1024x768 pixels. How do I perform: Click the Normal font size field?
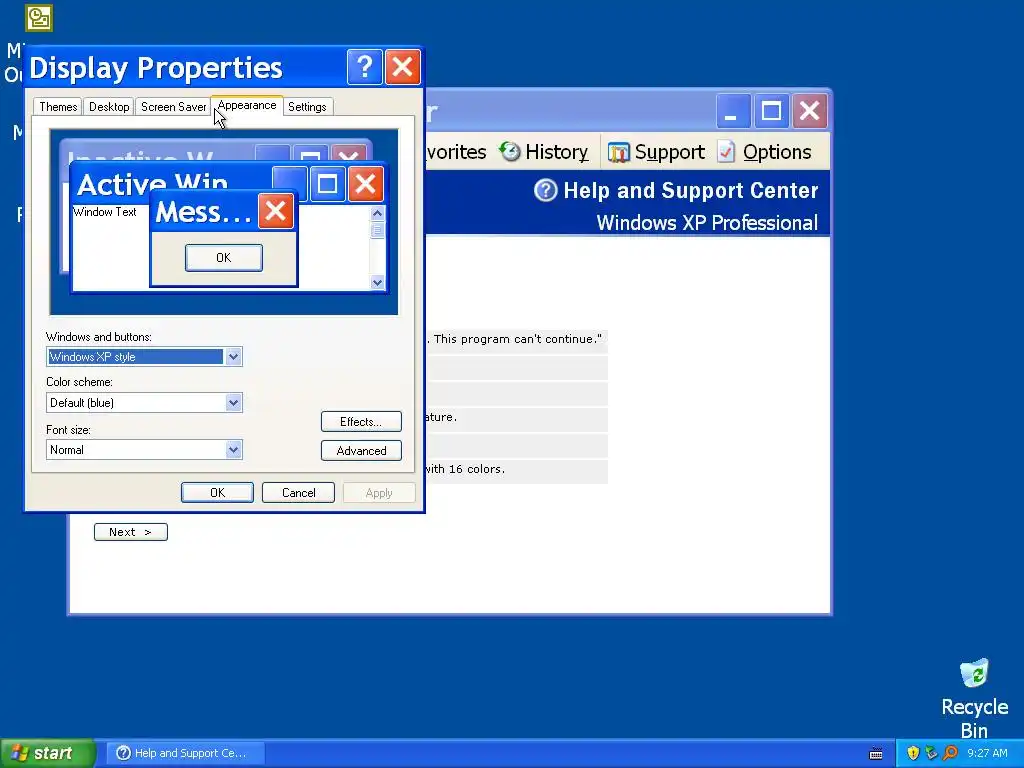(135, 449)
